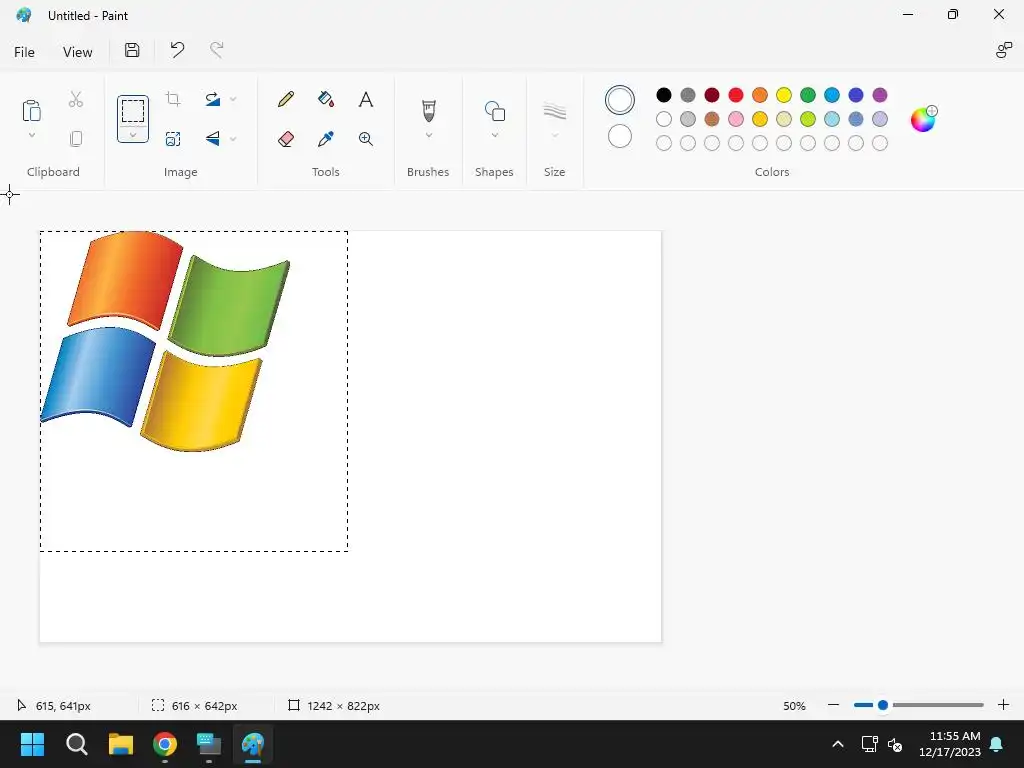Expand the Brushes dropdown chevron
This screenshot has height=768, width=1024.
click(x=428, y=135)
